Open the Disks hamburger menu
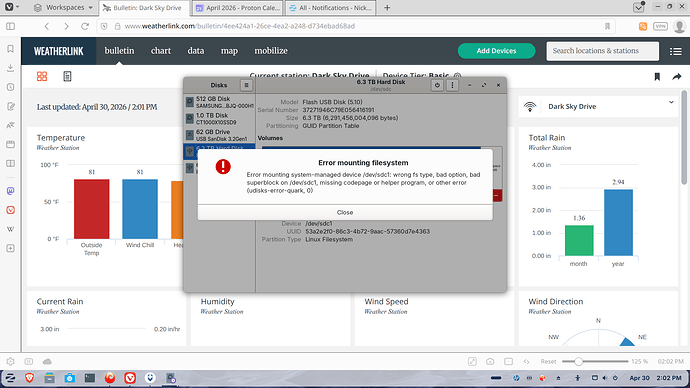The width and height of the screenshot is (690, 388). pyautogui.click(x=246, y=85)
